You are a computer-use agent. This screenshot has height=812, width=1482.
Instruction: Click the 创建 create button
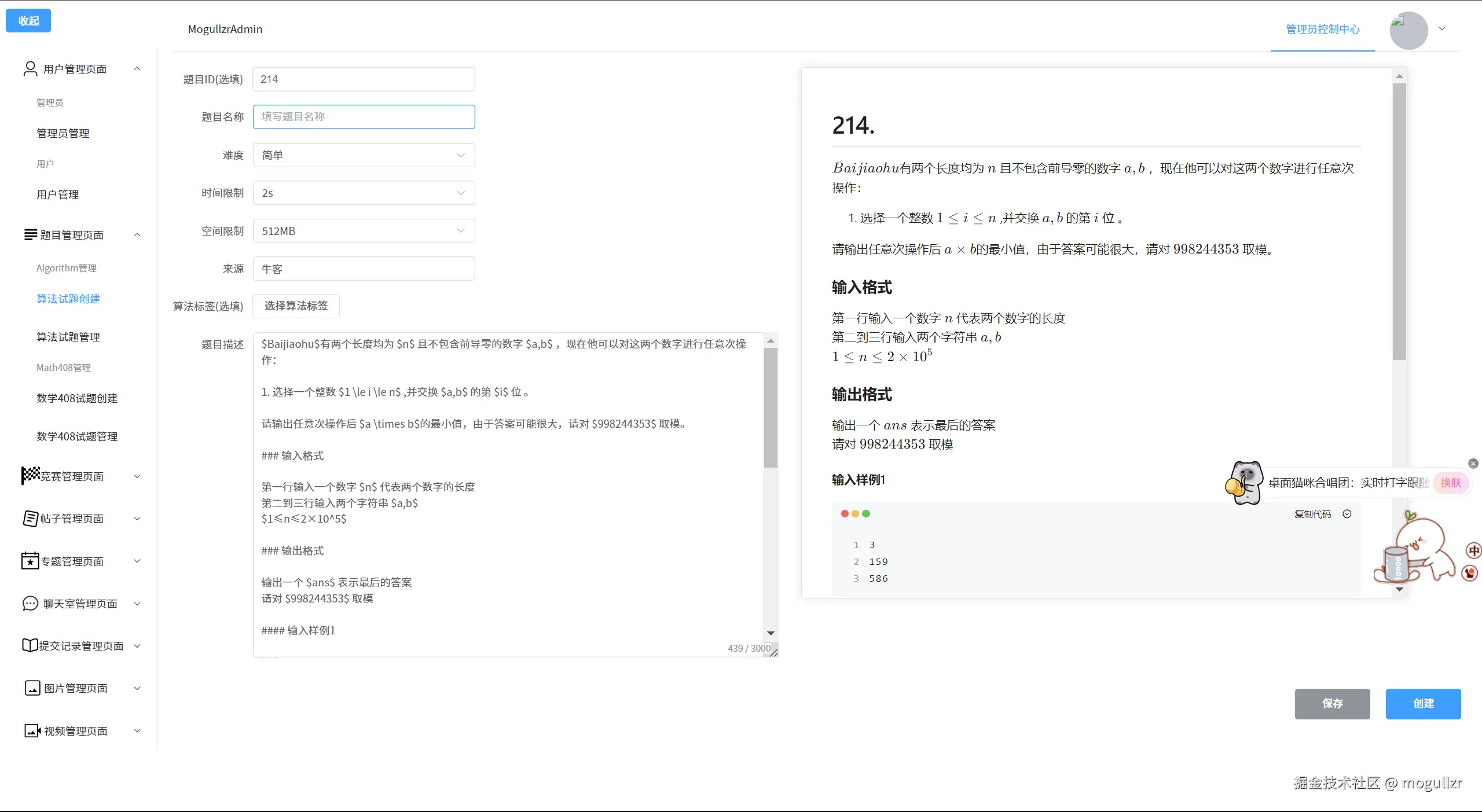tap(1423, 704)
